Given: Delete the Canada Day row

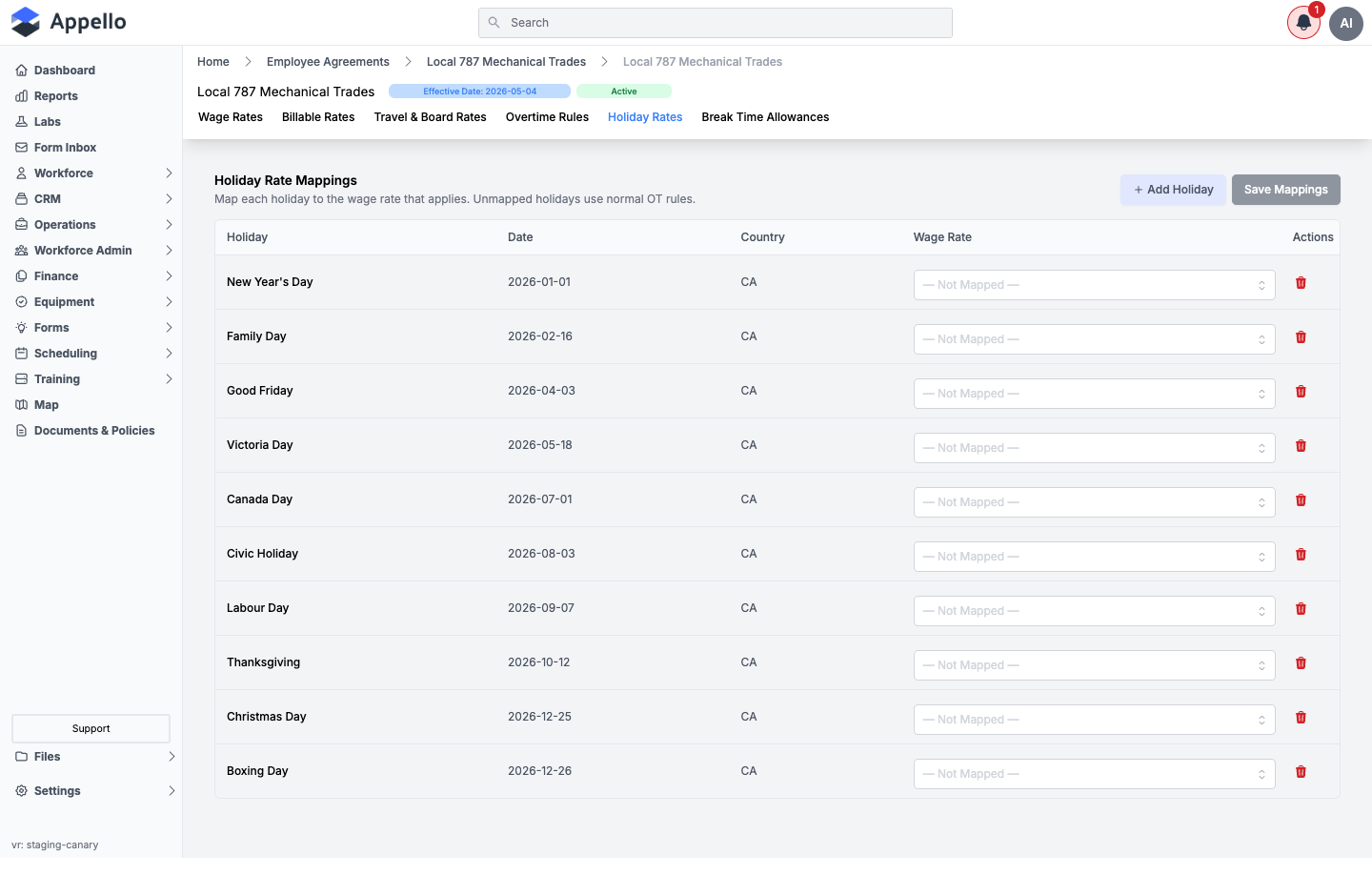Looking at the screenshot, I should point(1301,500).
